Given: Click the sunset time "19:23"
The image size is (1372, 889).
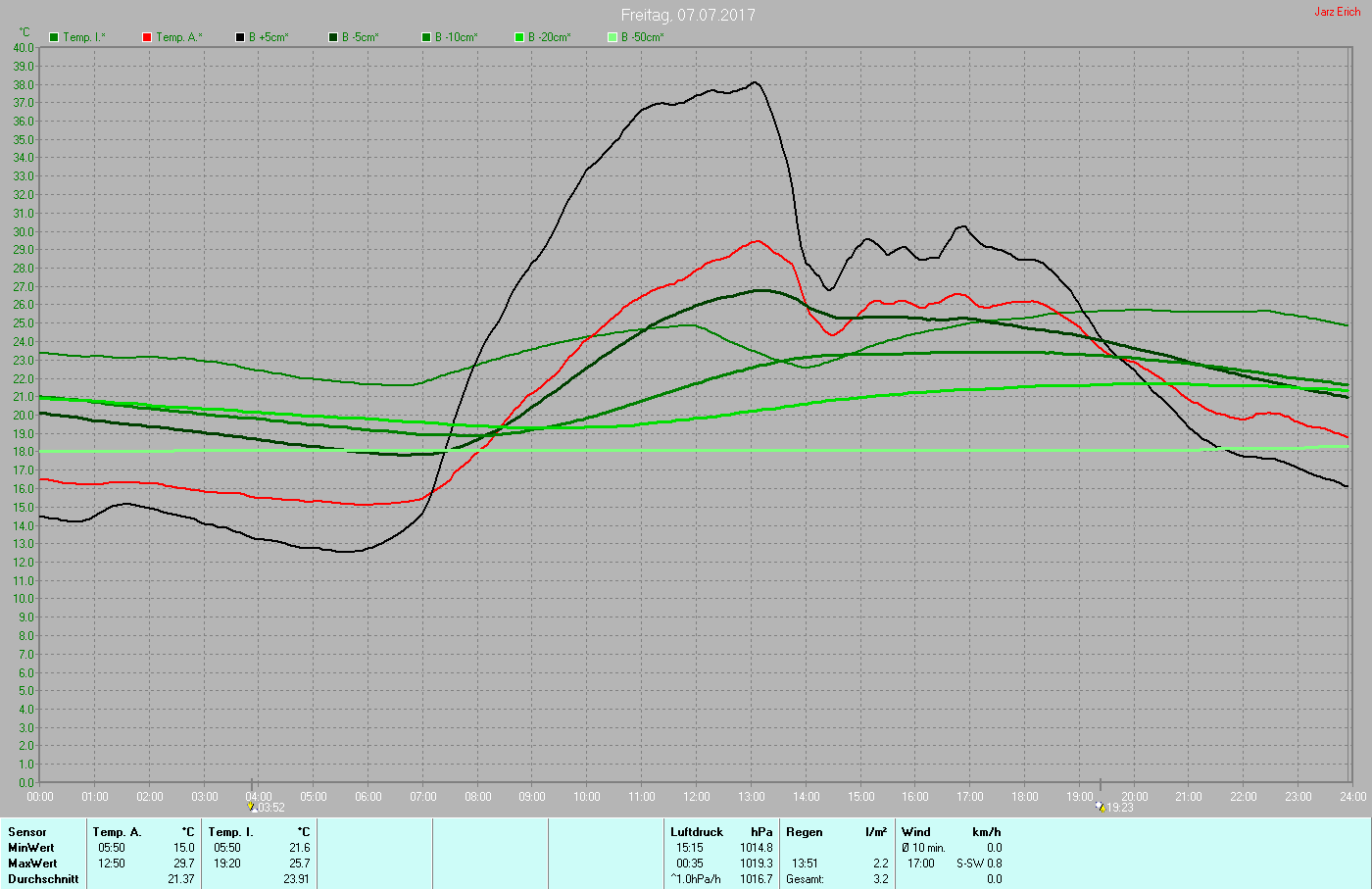Looking at the screenshot, I should tap(1120, 808).
